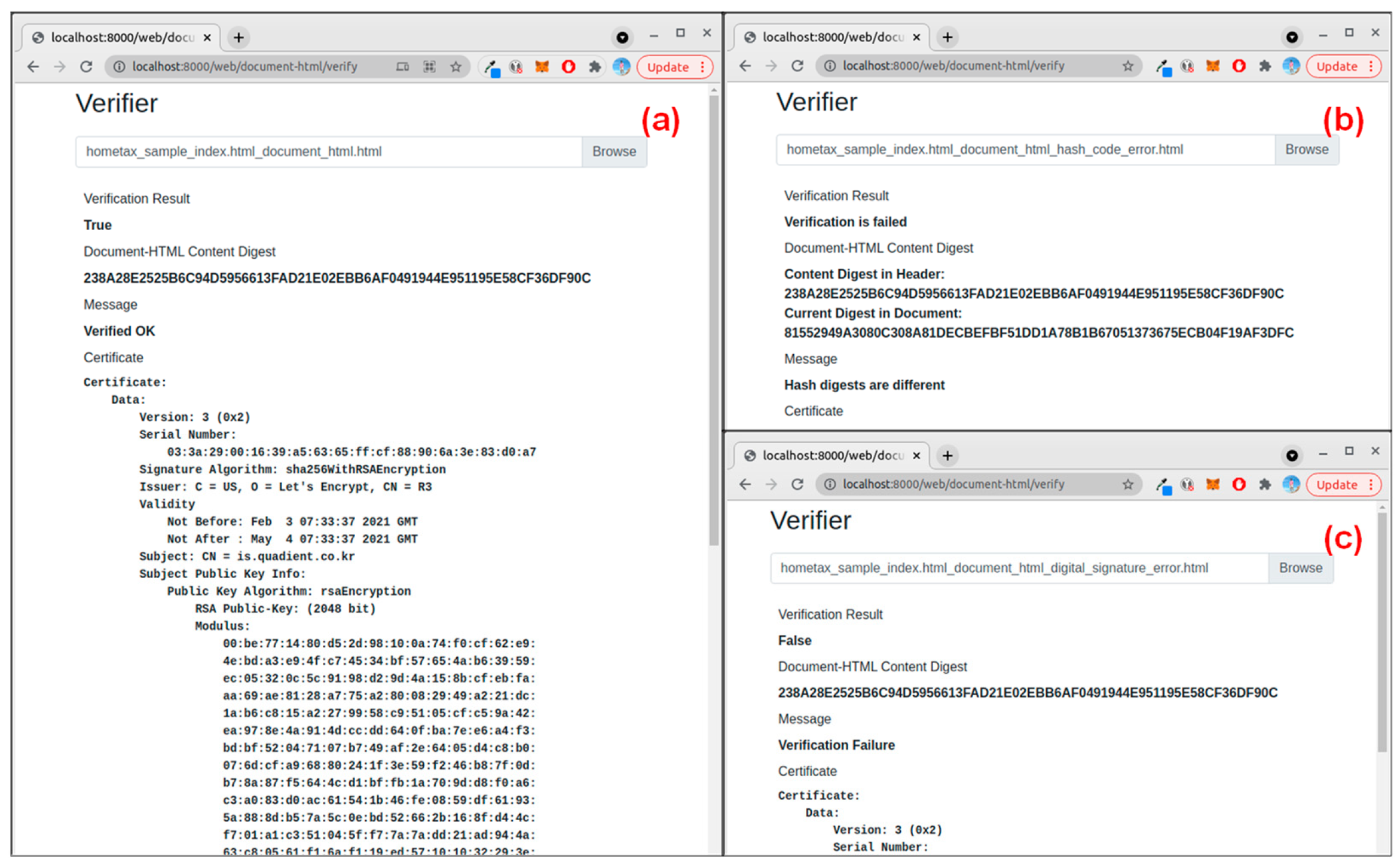Screen dimensions: 1400x868
Task: Bookmark page with star in window (a)
Action: click(456, 66)
